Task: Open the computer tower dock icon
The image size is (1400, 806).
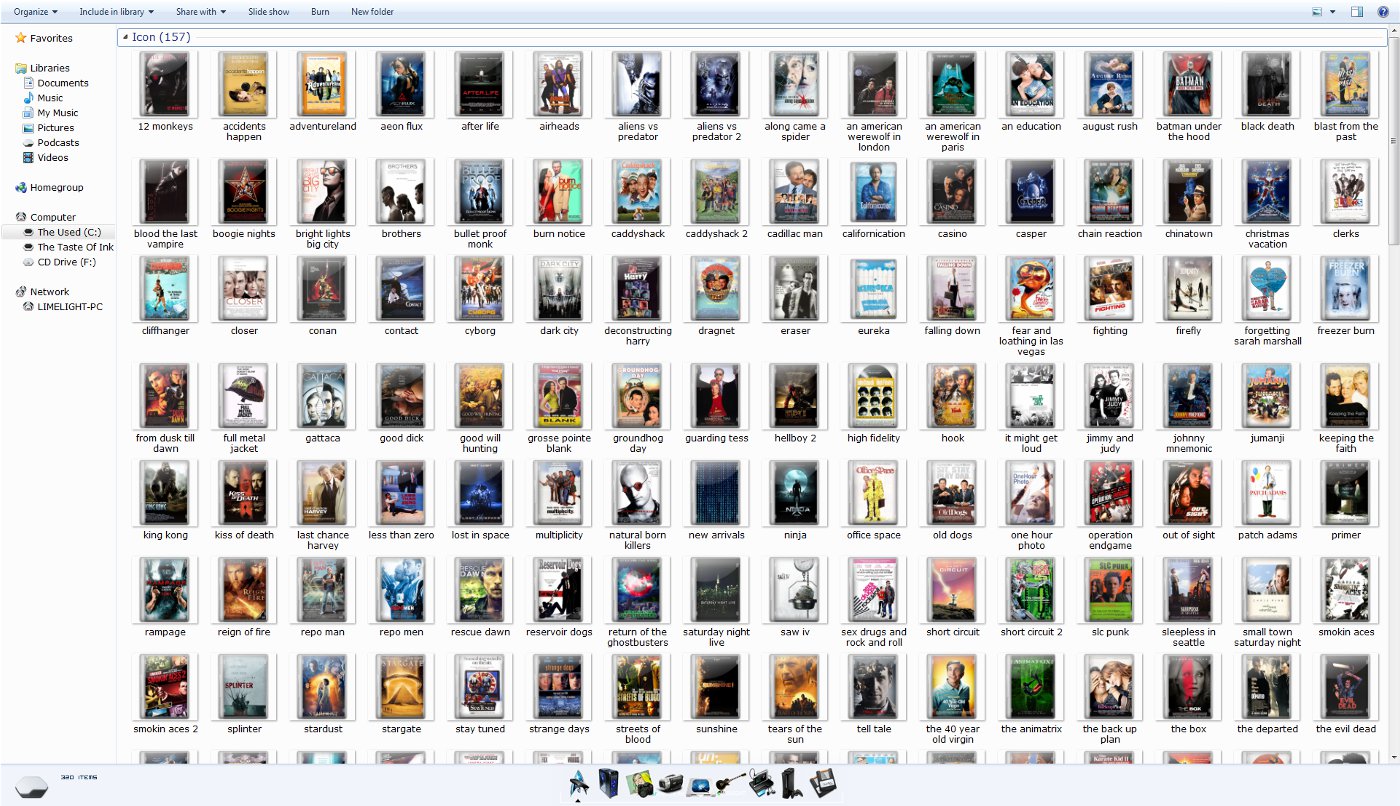Action: (608, 783)
